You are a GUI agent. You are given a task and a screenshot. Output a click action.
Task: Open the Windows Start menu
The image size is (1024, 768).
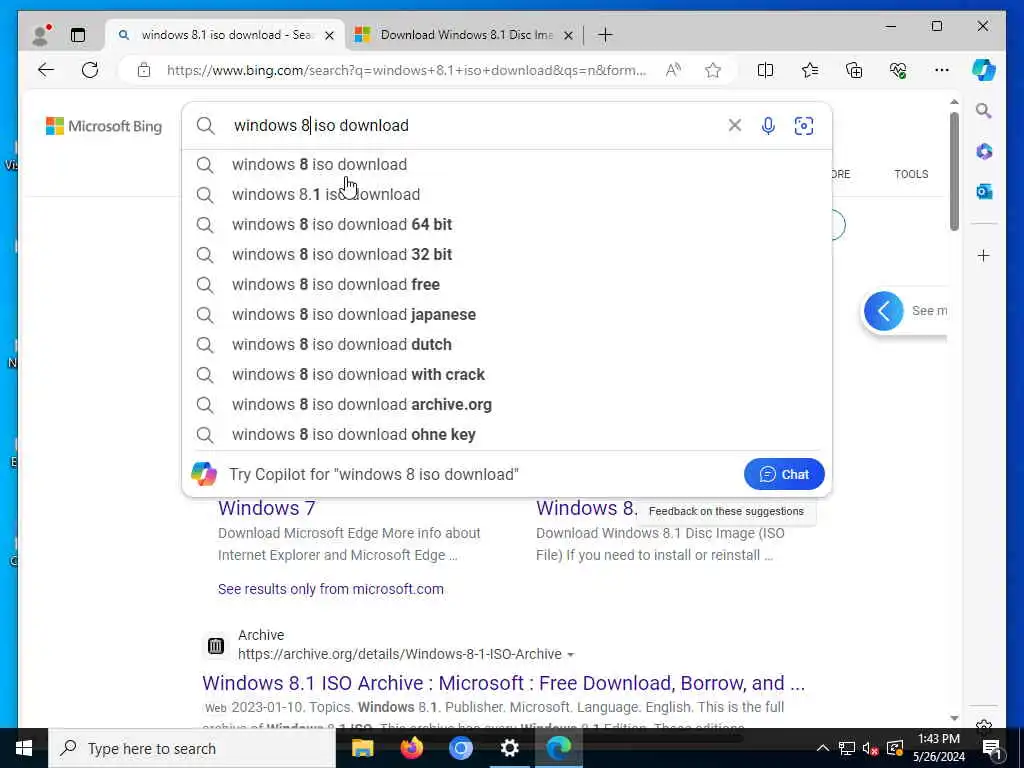(24, 748)
